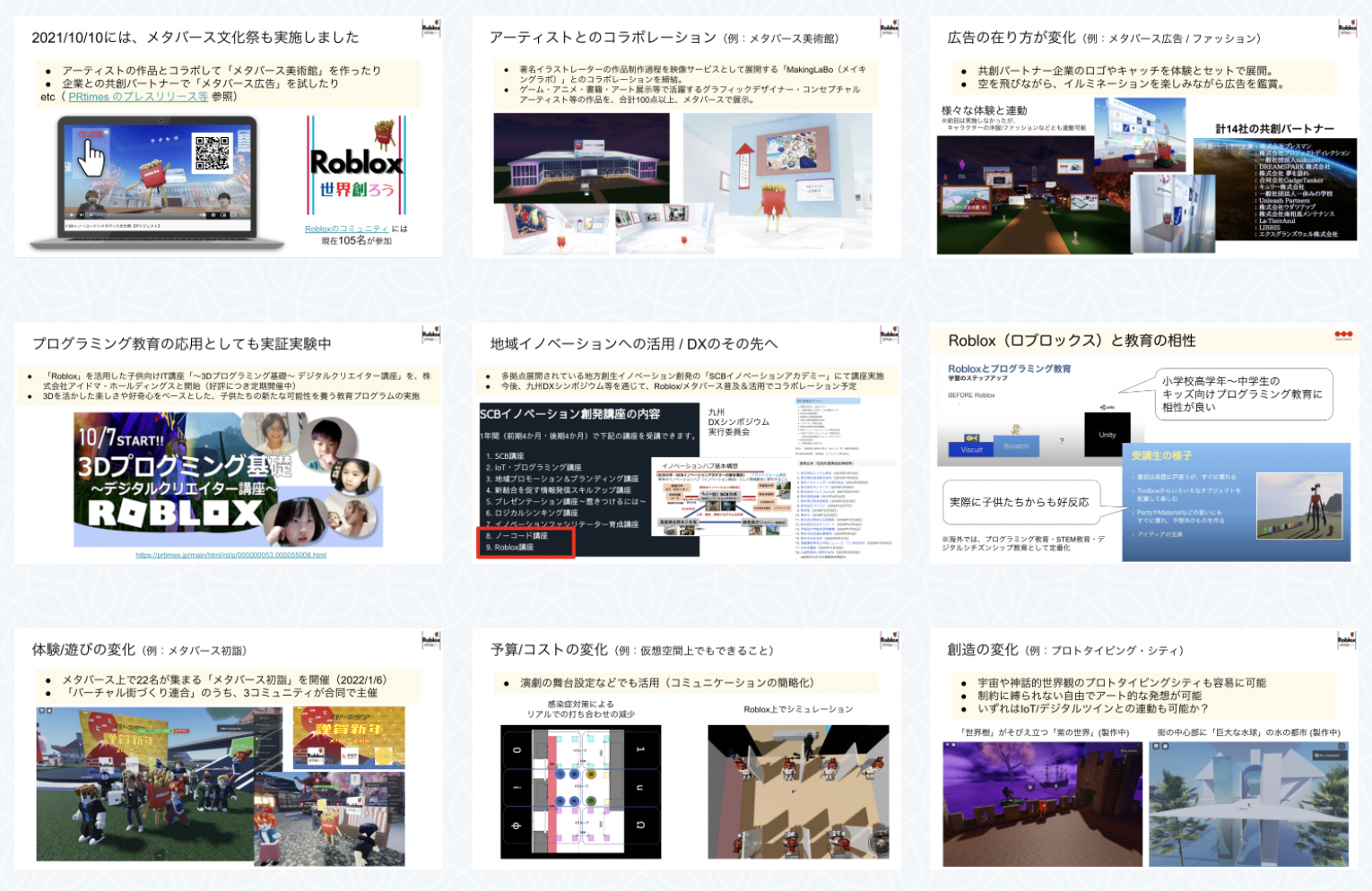Open the prtimes.jp URL below the 3Dプログラミング banner
Image resolution: width=1372 pixels, height=891 pixels.
[x=230, y=556]
